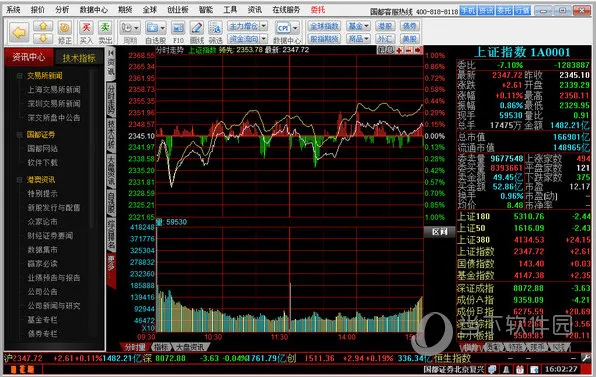Expand the CPI 数据中心 dropdown arrow
The image size is (596, 377).
point(295,28)
